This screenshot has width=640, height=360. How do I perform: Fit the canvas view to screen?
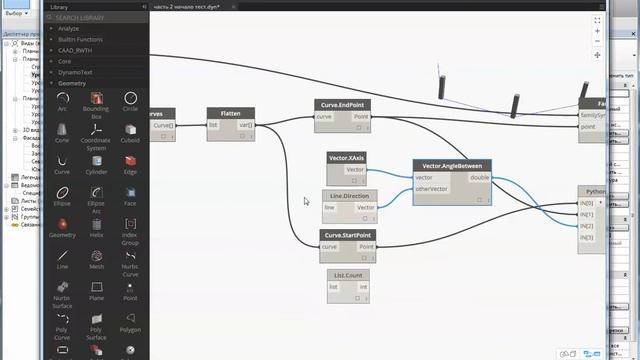tap(597, 20)
